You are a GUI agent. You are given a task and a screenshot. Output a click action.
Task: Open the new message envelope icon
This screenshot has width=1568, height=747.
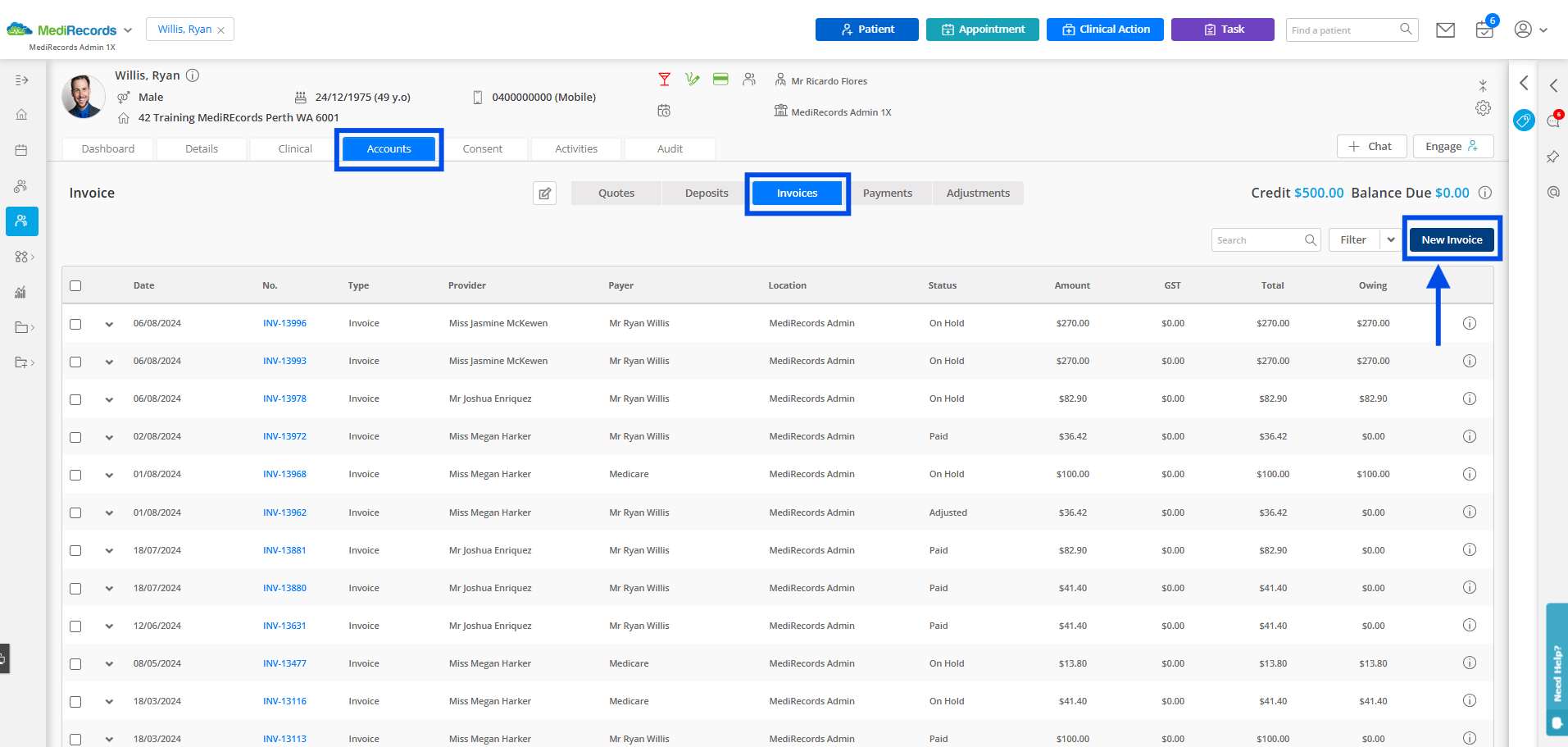click(x=1445, y=30)
